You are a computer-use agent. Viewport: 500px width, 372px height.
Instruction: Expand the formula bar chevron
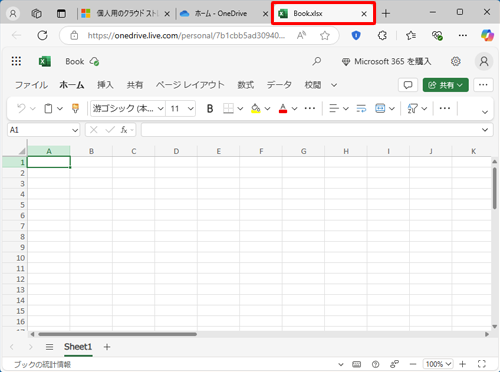(485, 130)
